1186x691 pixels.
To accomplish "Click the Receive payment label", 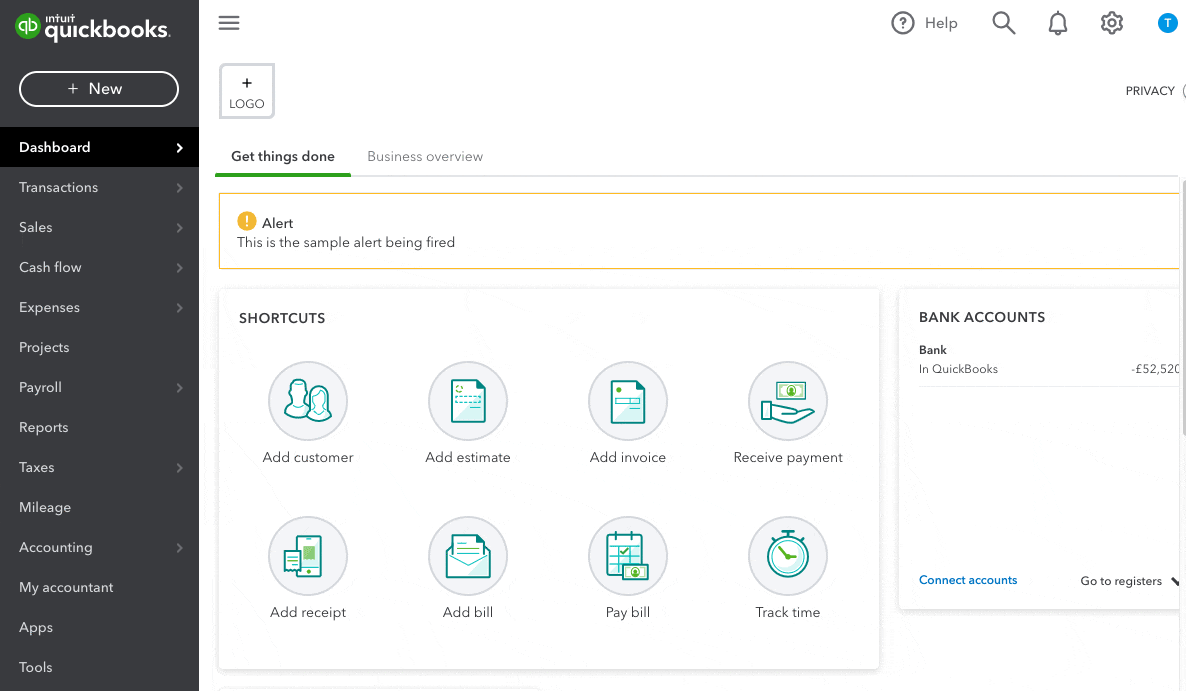I will 788,457.
